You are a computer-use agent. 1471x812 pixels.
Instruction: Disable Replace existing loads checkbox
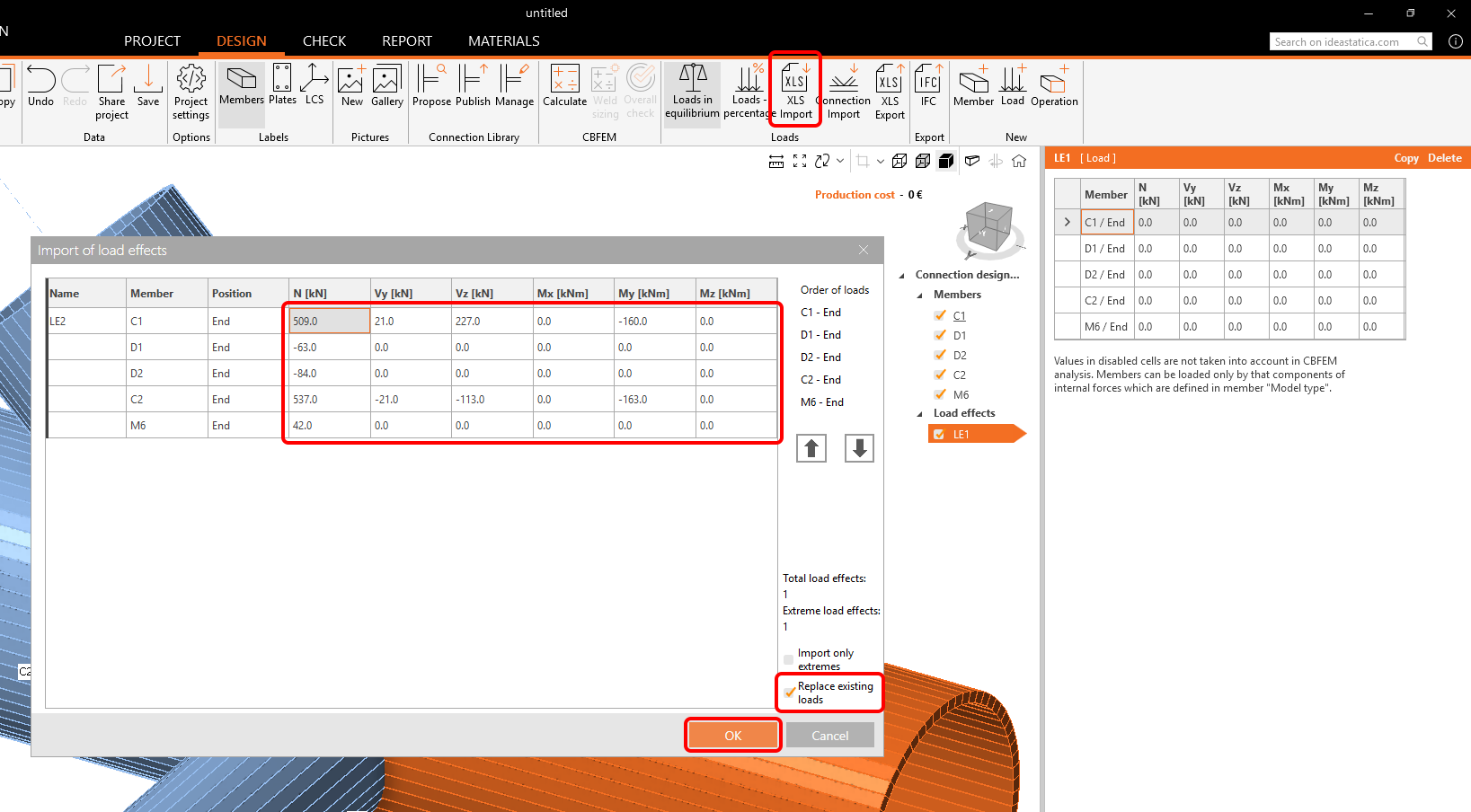coord(789,693)
